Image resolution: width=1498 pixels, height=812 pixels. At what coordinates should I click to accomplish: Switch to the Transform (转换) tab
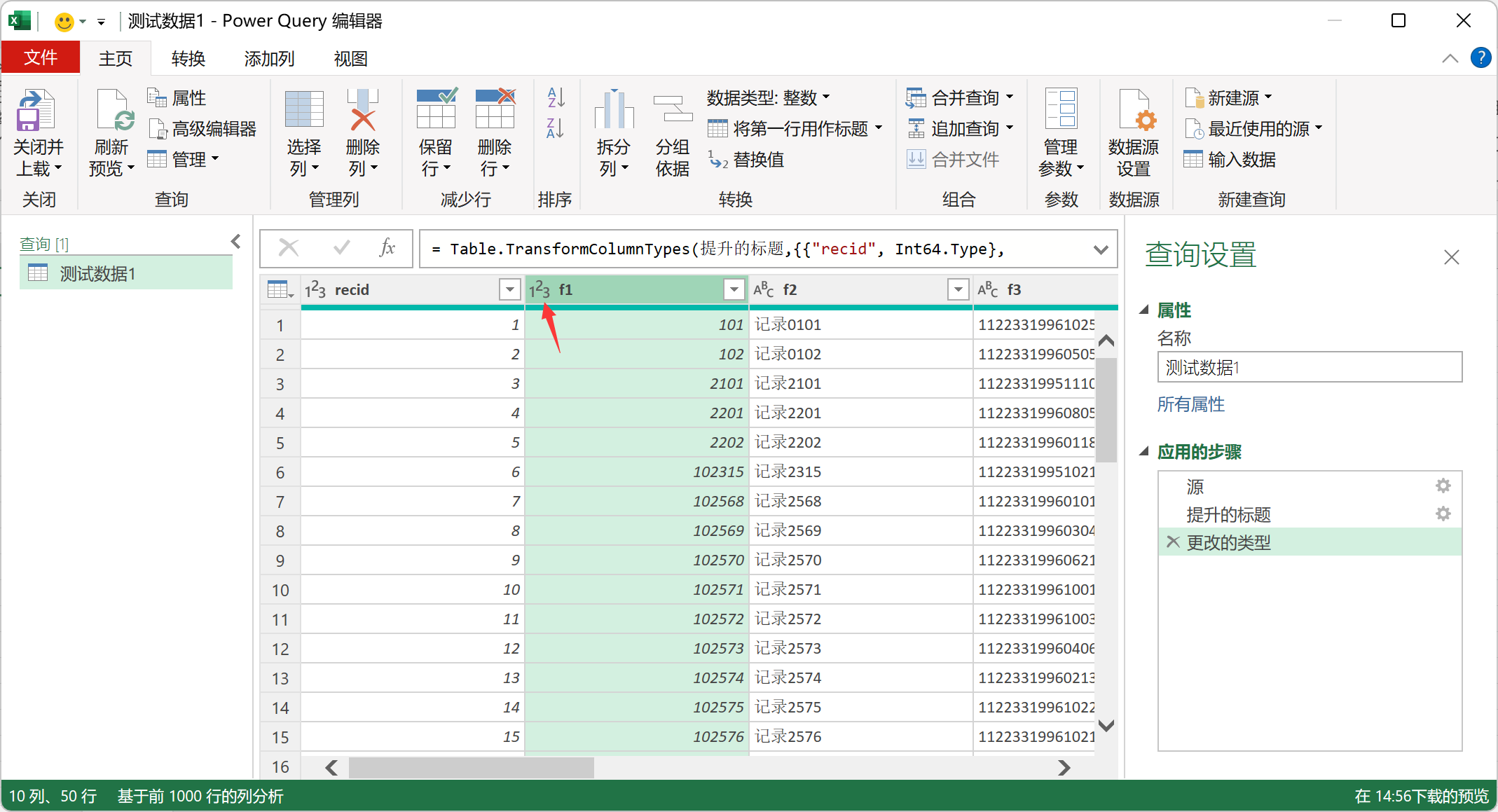(188, 59)
